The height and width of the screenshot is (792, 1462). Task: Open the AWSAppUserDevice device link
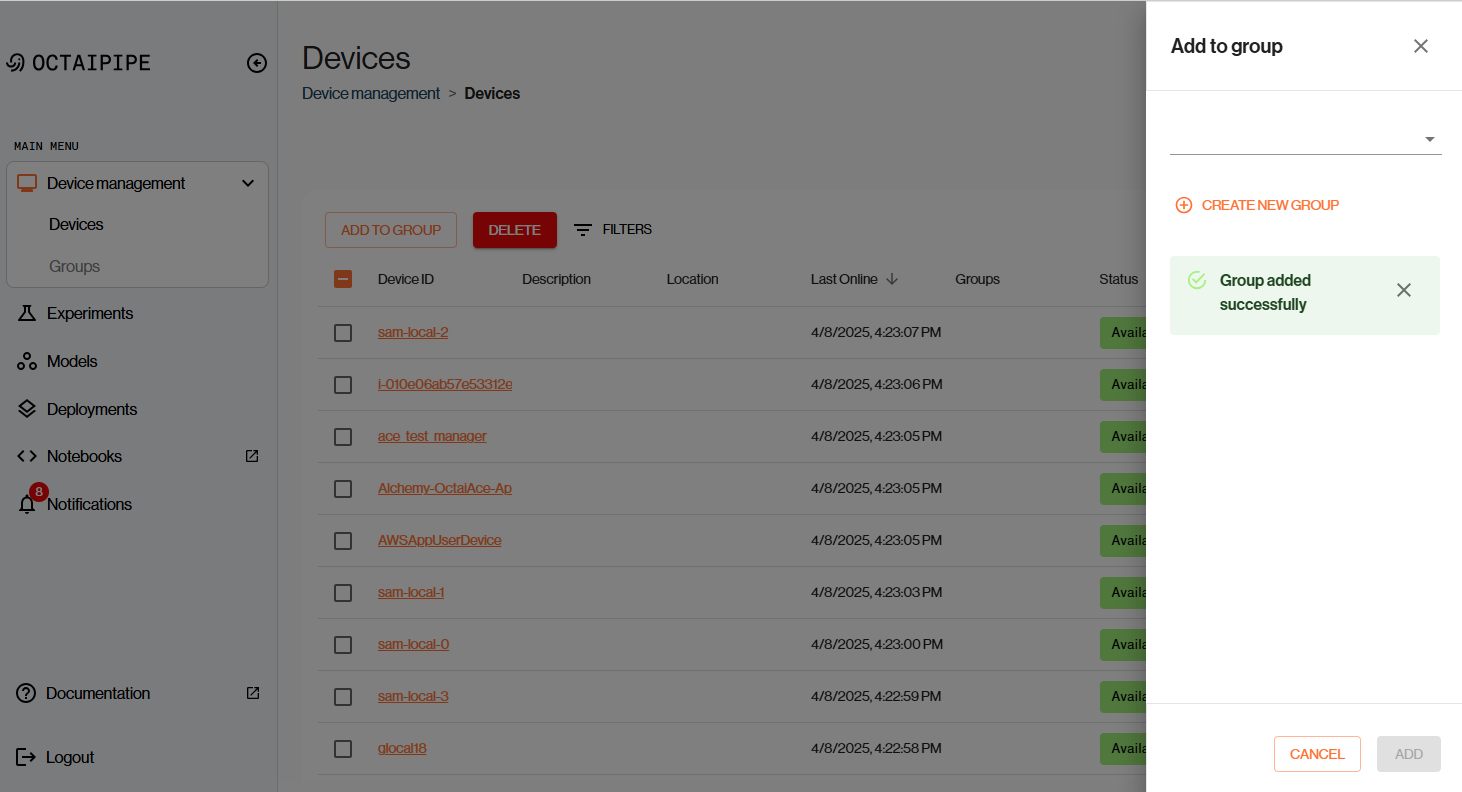(439, 541)
